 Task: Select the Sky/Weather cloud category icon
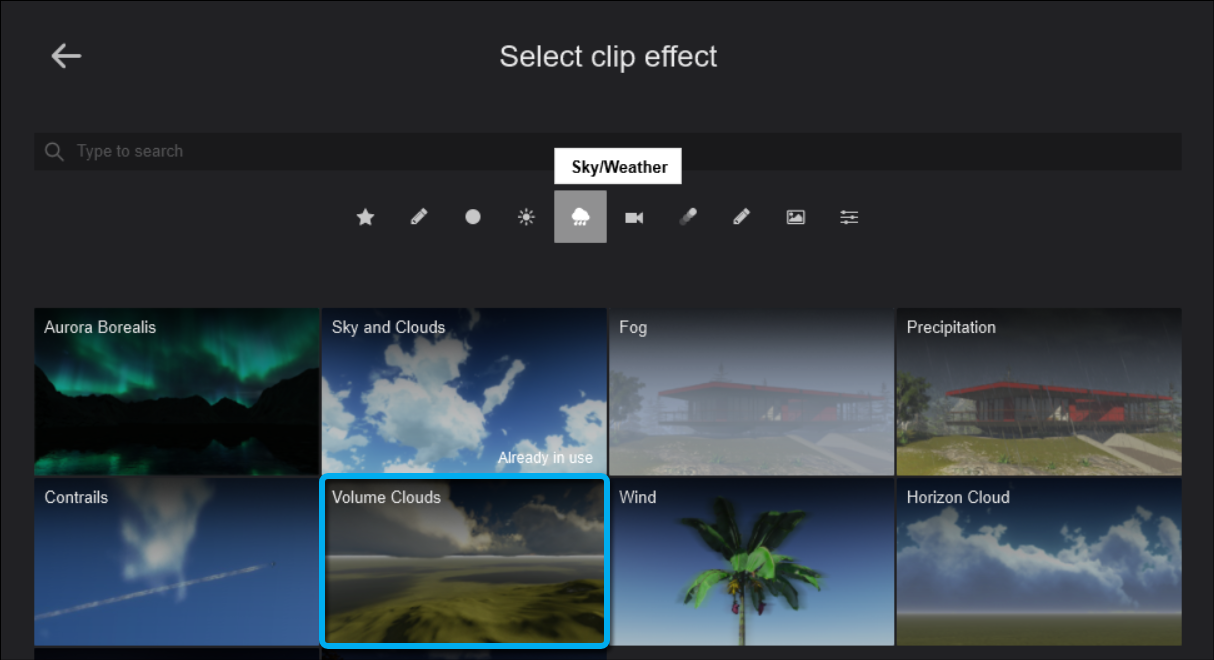(580, 217)
